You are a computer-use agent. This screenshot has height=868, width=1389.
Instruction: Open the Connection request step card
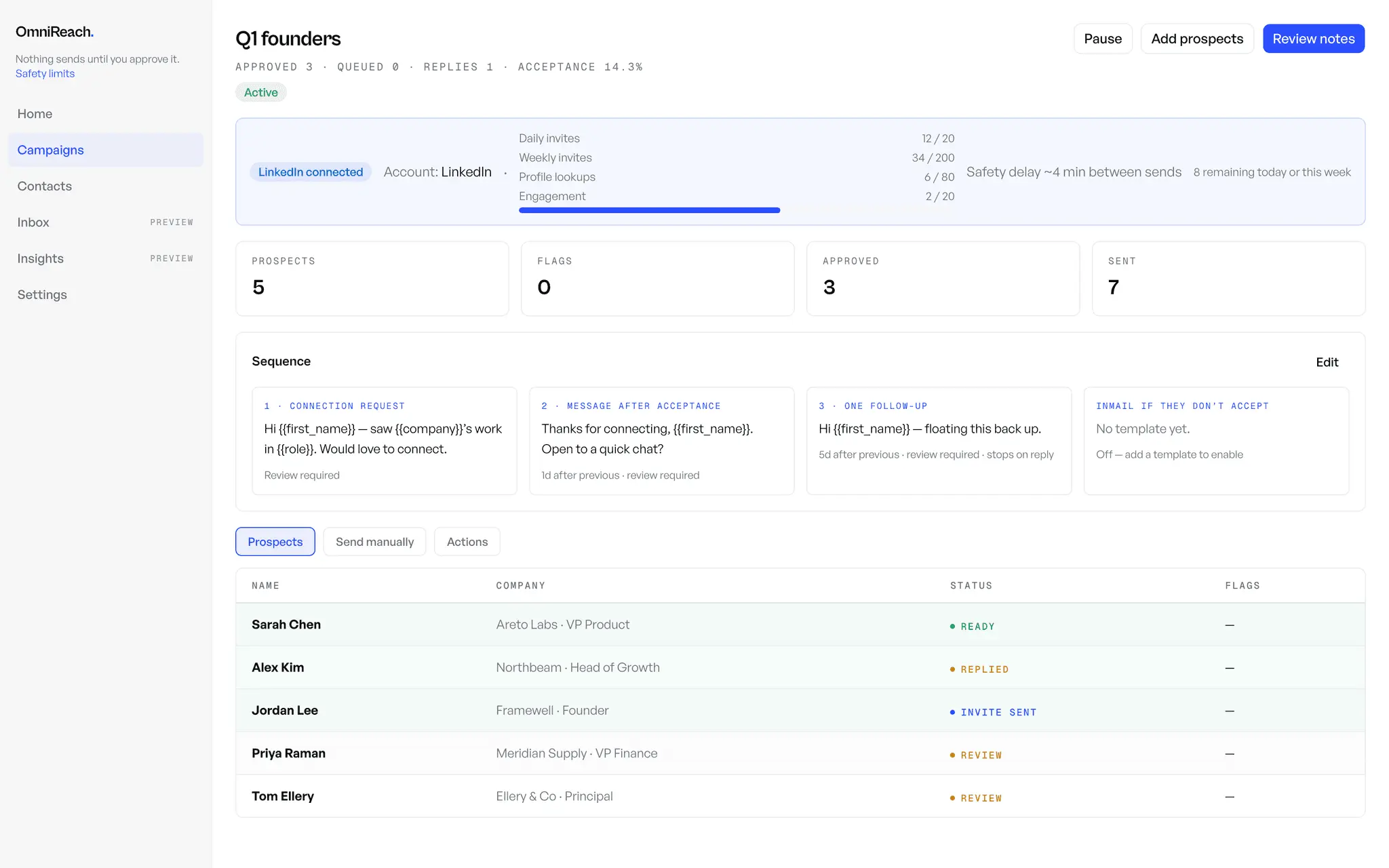point(384,441)
